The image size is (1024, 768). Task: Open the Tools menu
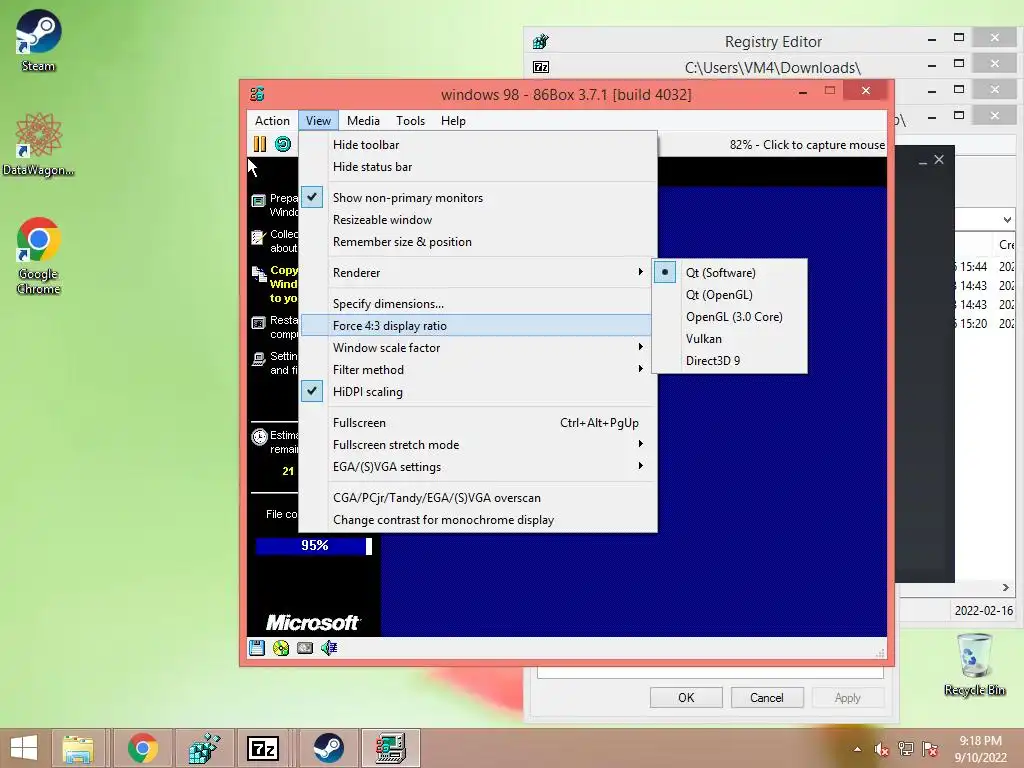pyautogui.click(x=410, y=121)
